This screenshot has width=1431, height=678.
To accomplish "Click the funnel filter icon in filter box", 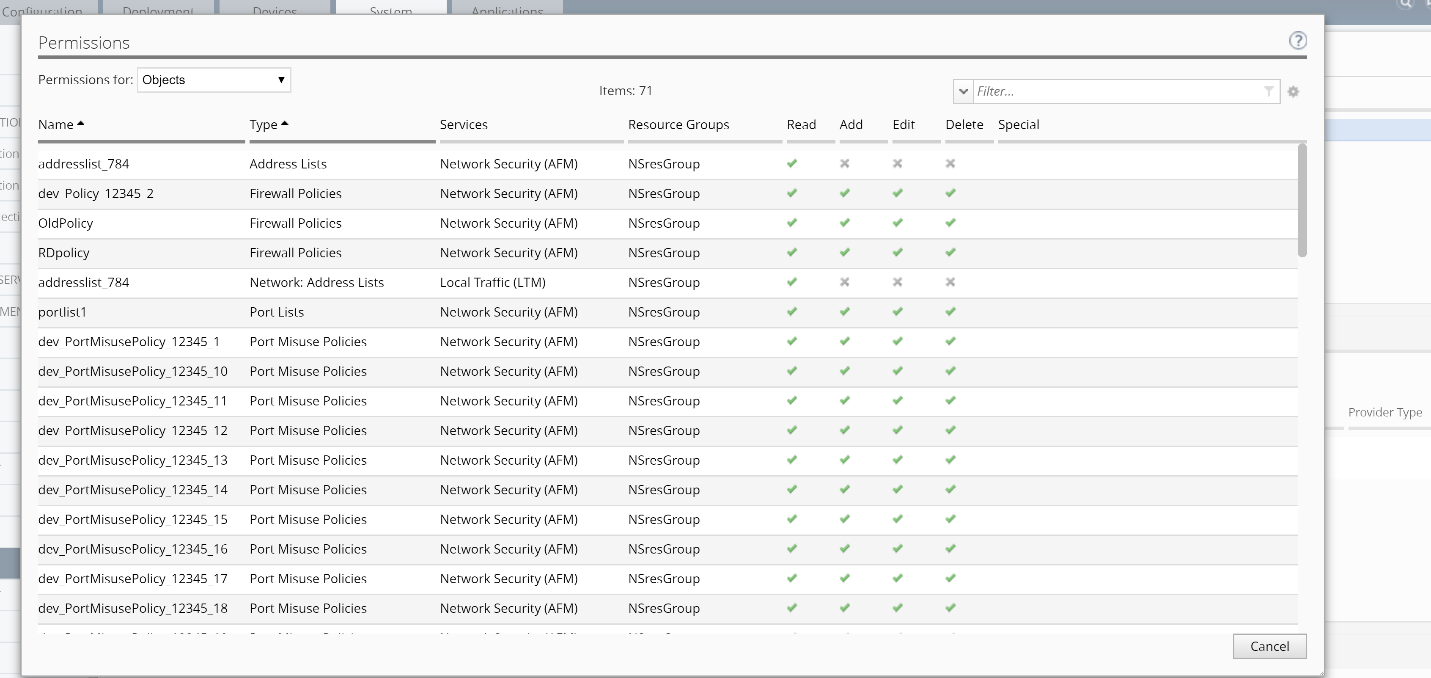I will pos(1269,91).
